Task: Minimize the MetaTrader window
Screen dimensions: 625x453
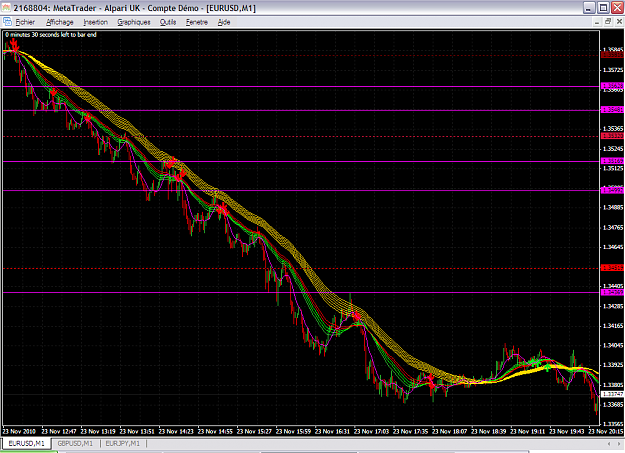Action: [589, 8]
